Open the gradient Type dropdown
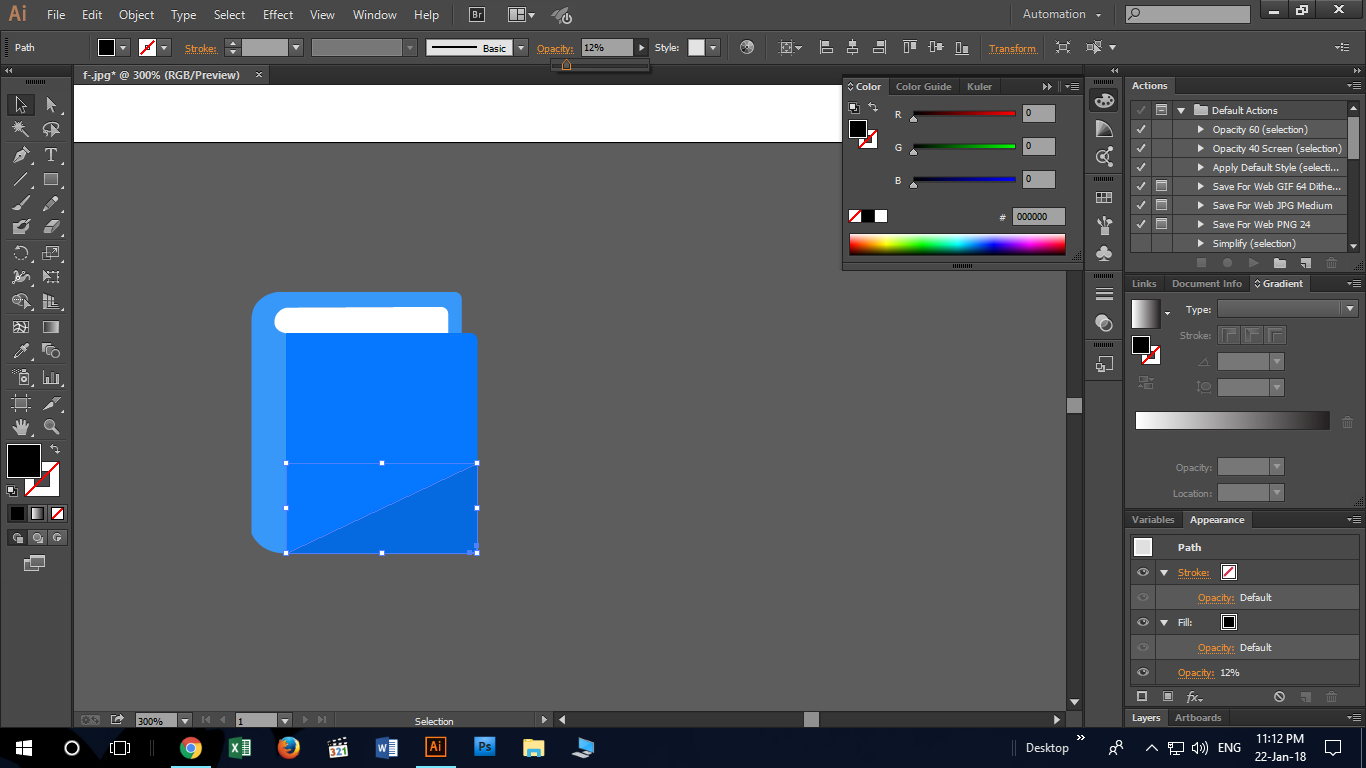 pyautogui.click(x=1286, y=309)
